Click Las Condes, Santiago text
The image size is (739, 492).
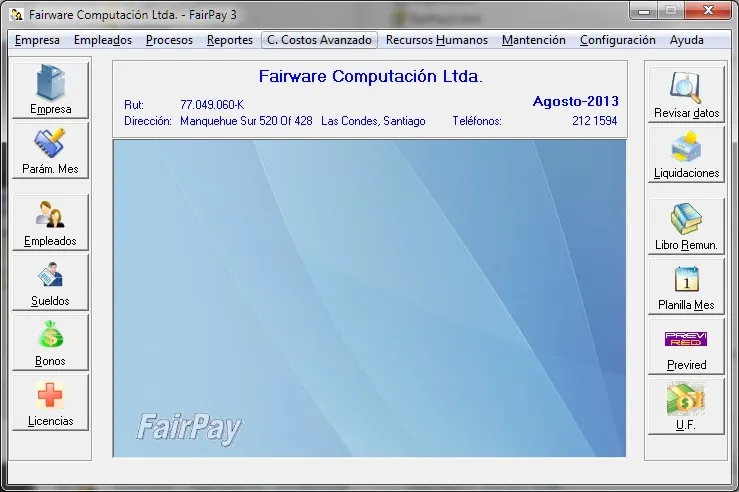[x=373, y=121]
